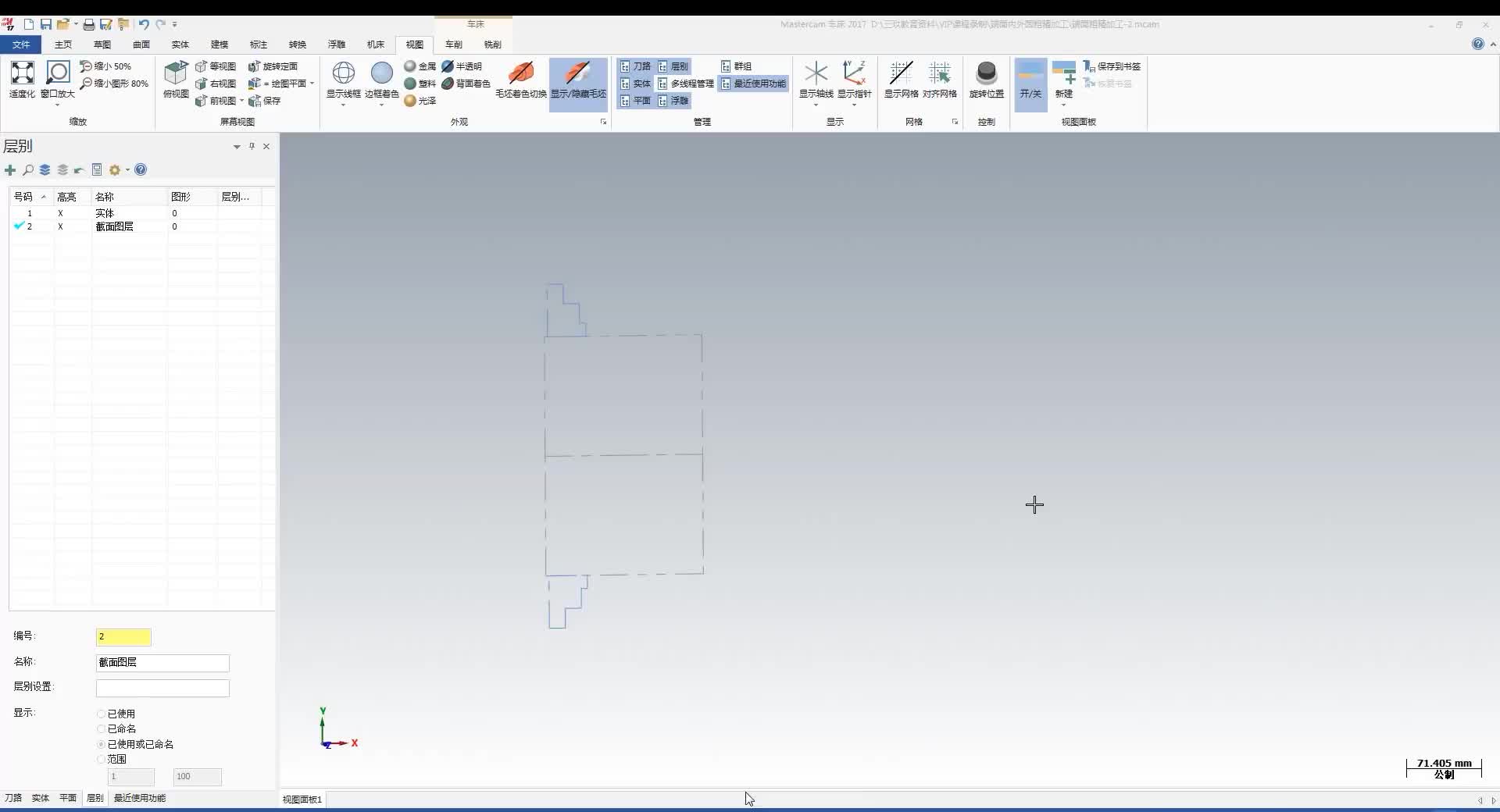Toggle 浮雕 art manager panel
The height and width of the screenshot is (812, 1500).
[673, 101]
